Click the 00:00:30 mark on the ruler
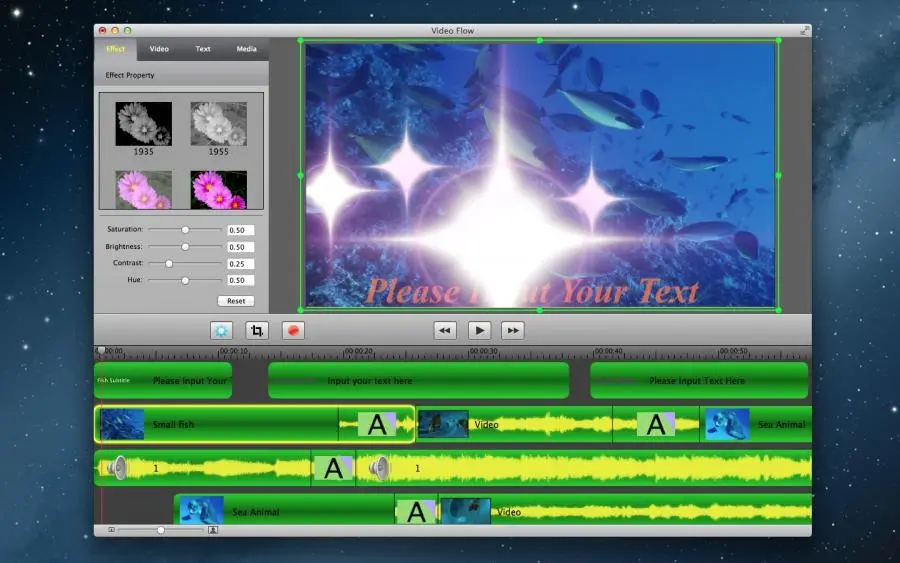This screenshot has height=563, width=900. pos(483,351)
